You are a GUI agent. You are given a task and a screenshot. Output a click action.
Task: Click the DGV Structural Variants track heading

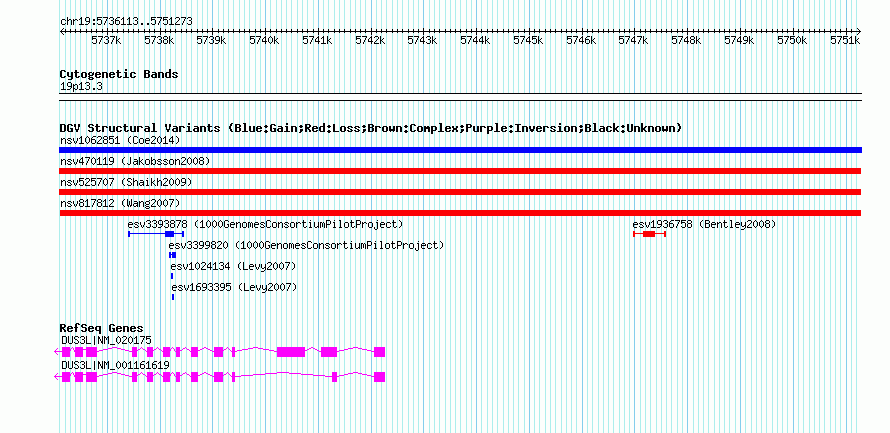coord(371,128)
